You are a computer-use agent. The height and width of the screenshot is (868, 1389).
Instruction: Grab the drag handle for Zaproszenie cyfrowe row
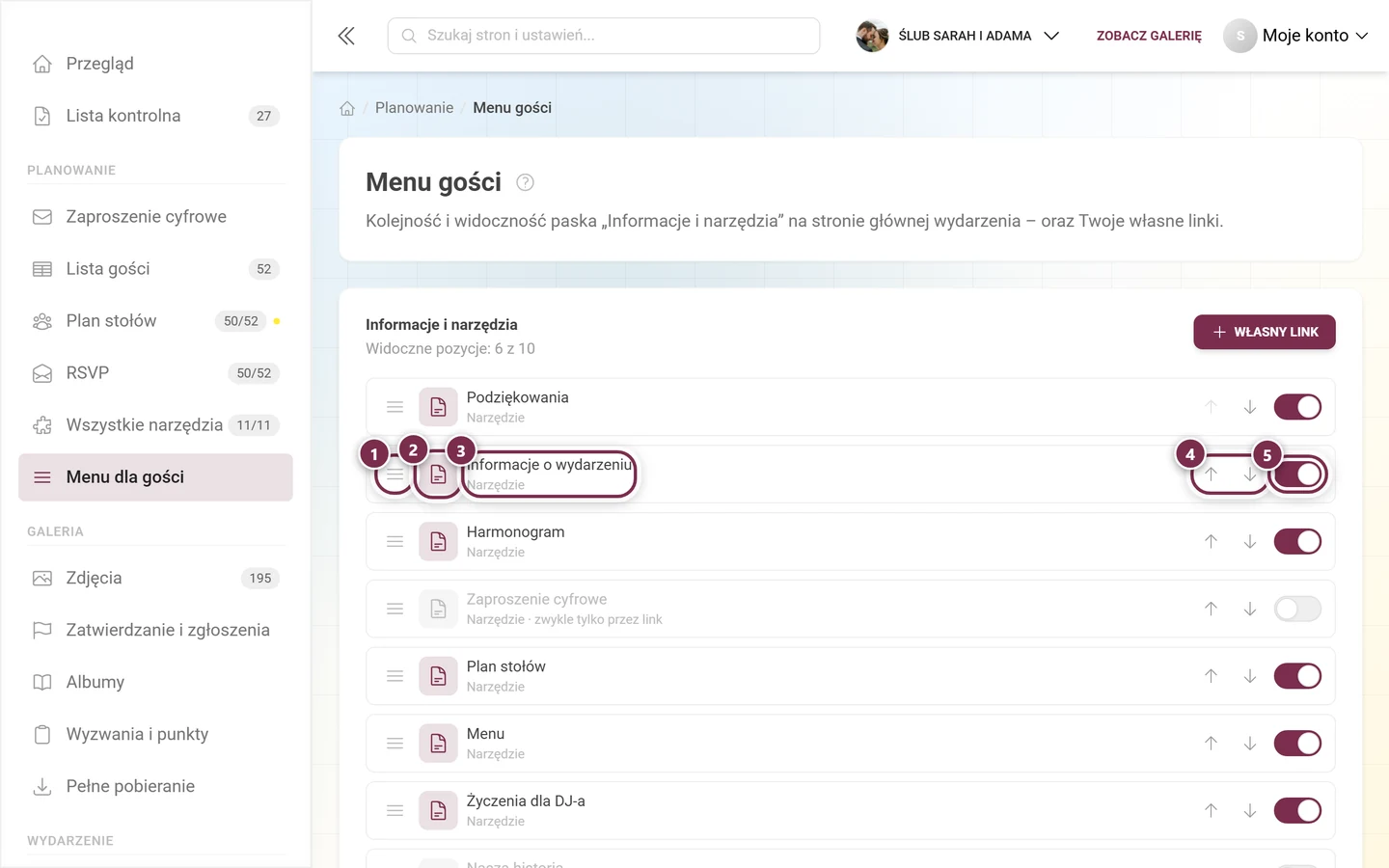(x=395, y=609)
